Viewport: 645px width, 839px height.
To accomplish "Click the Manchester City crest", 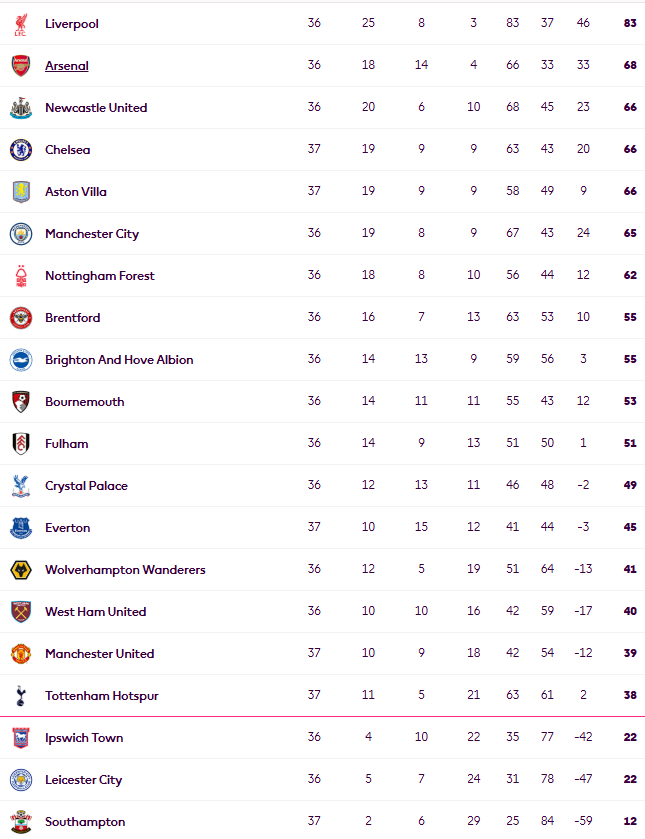I will (20, 234).
